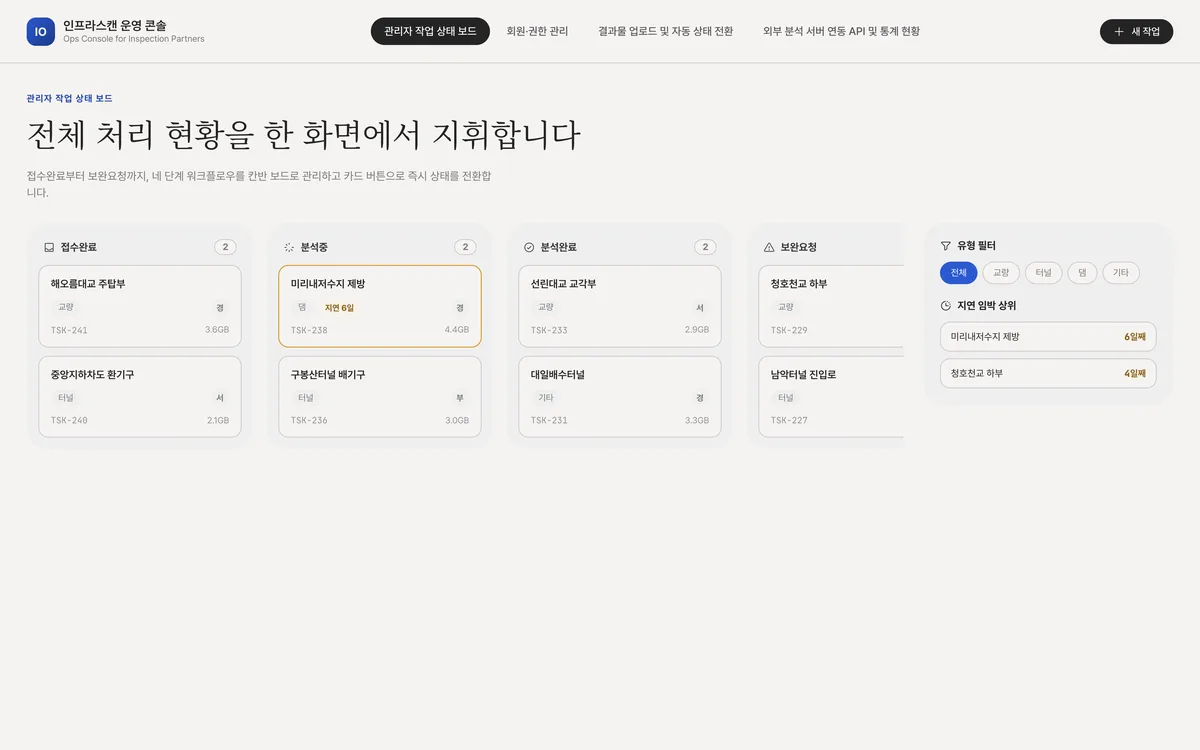Filter by 기타 chip in 유형 필터

tap(1121, 273)
